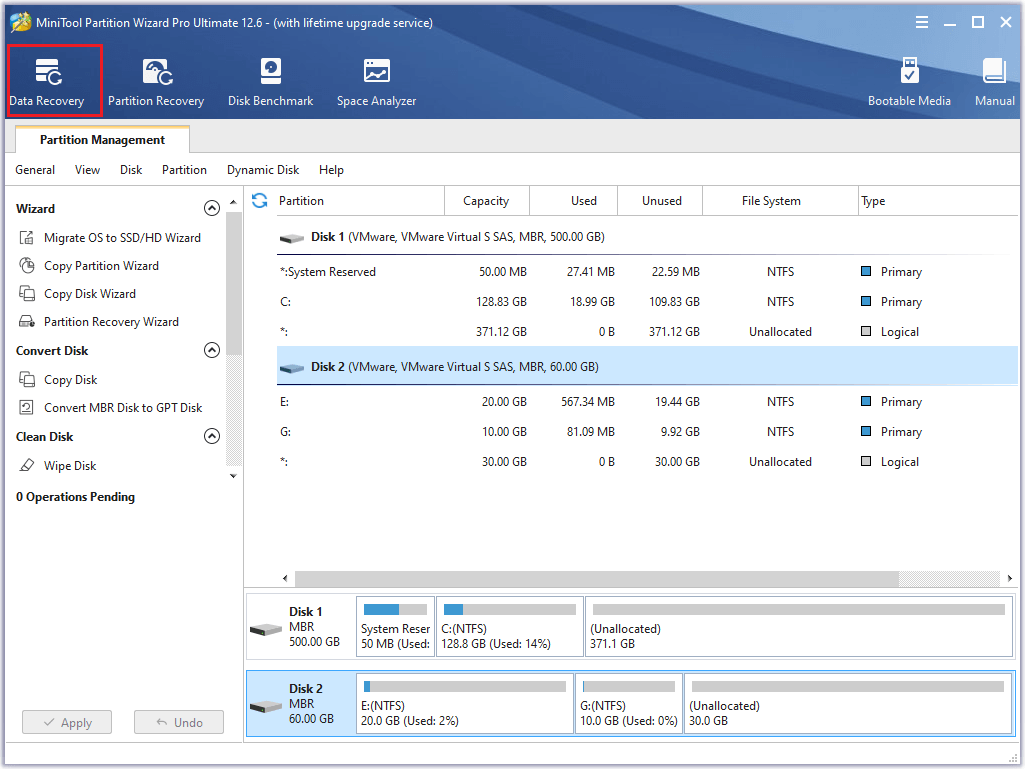Collapse the Convert Disk section
This screenshot has width=1025, height=769.
212,350
